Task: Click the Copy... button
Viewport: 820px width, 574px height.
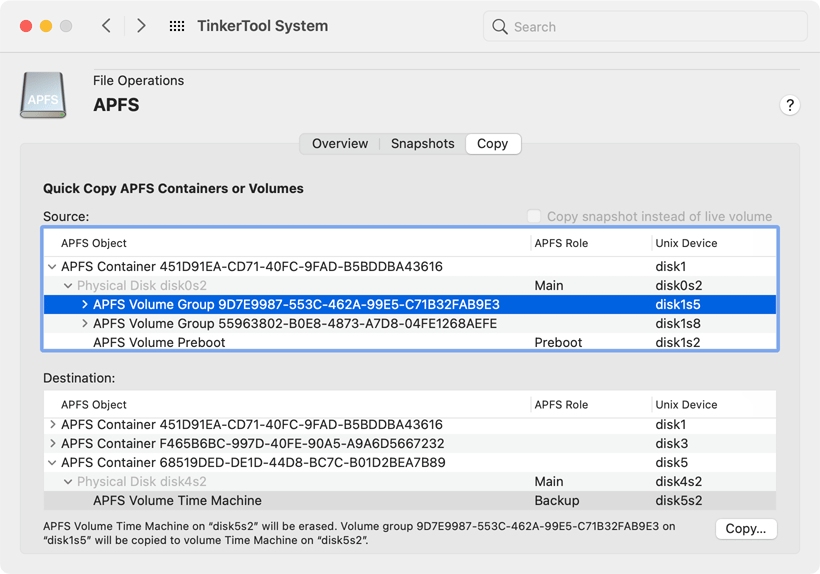Action: coord(746,529)
